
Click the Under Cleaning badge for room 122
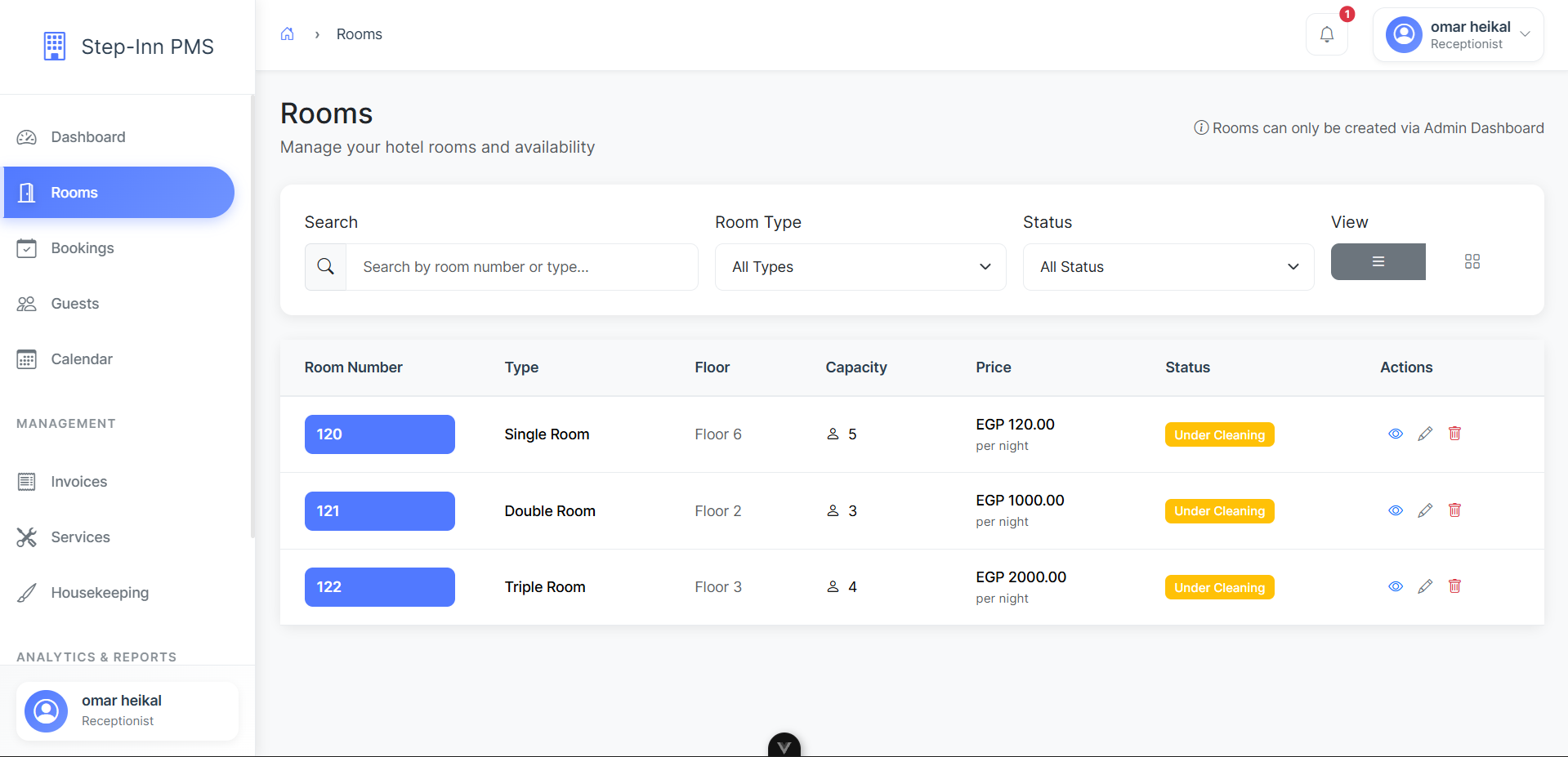[1219, 586]
